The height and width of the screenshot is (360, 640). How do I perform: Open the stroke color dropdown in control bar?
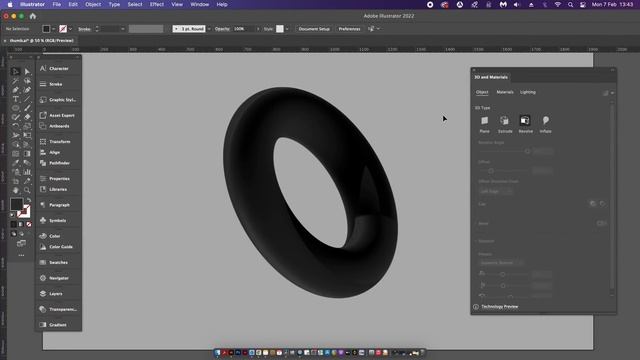(70, 29)
